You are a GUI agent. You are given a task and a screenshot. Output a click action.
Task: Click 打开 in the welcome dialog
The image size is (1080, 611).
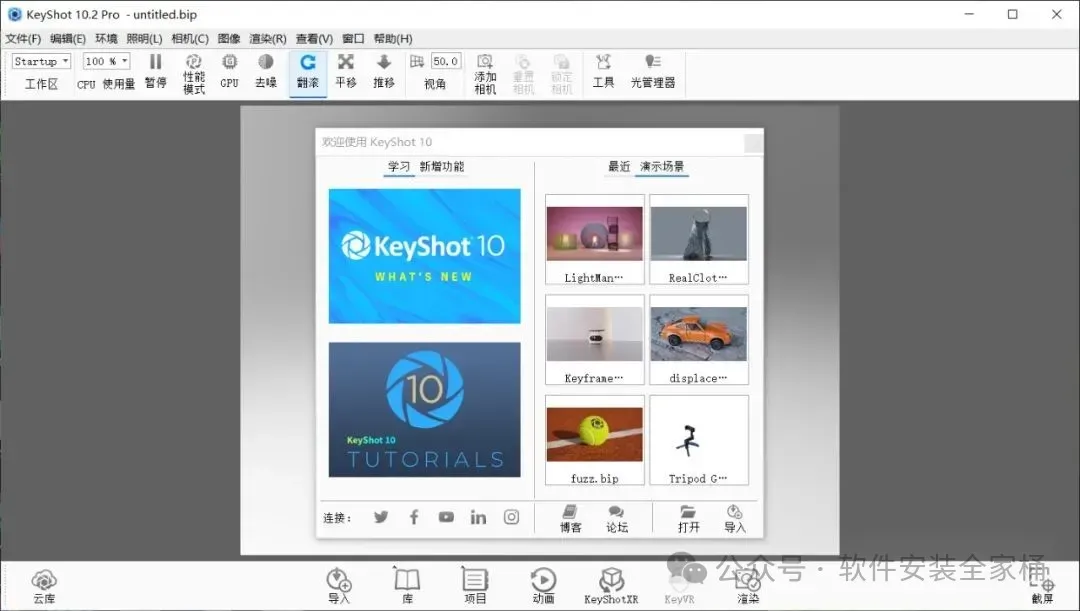click(x=688, y=519)
